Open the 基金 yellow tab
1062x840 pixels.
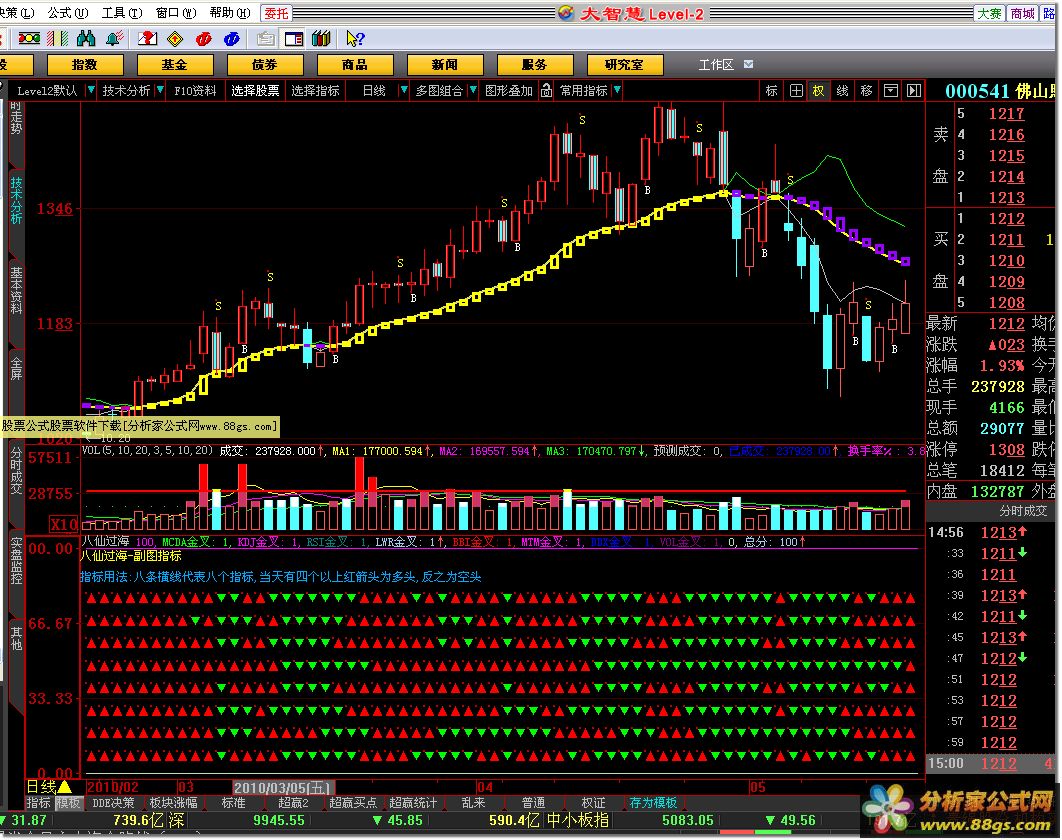pyautogui.click(x=175, y=64)
